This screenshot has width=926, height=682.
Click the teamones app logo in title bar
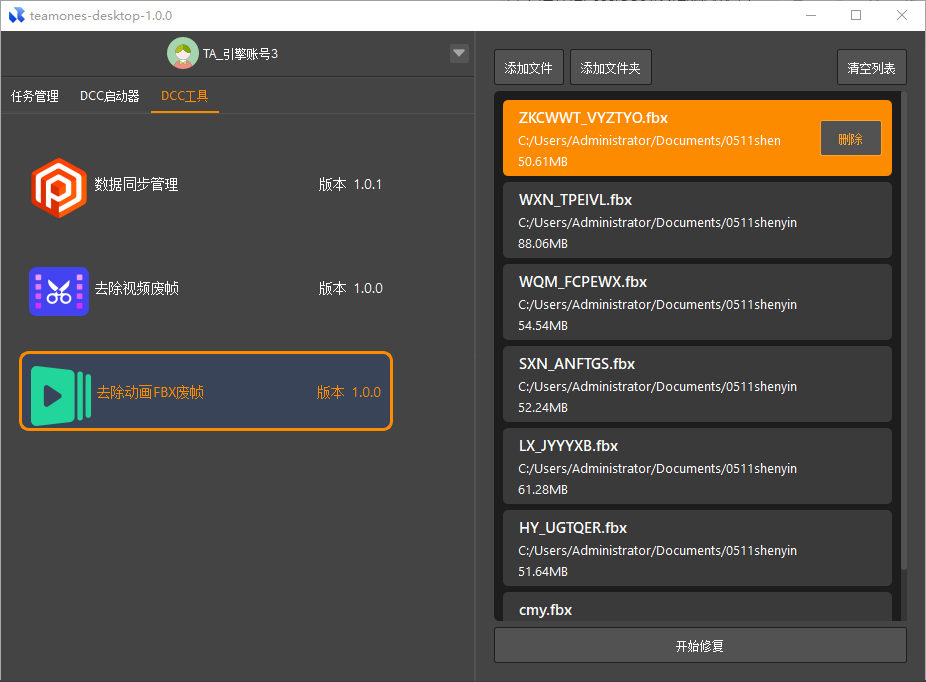16,15
